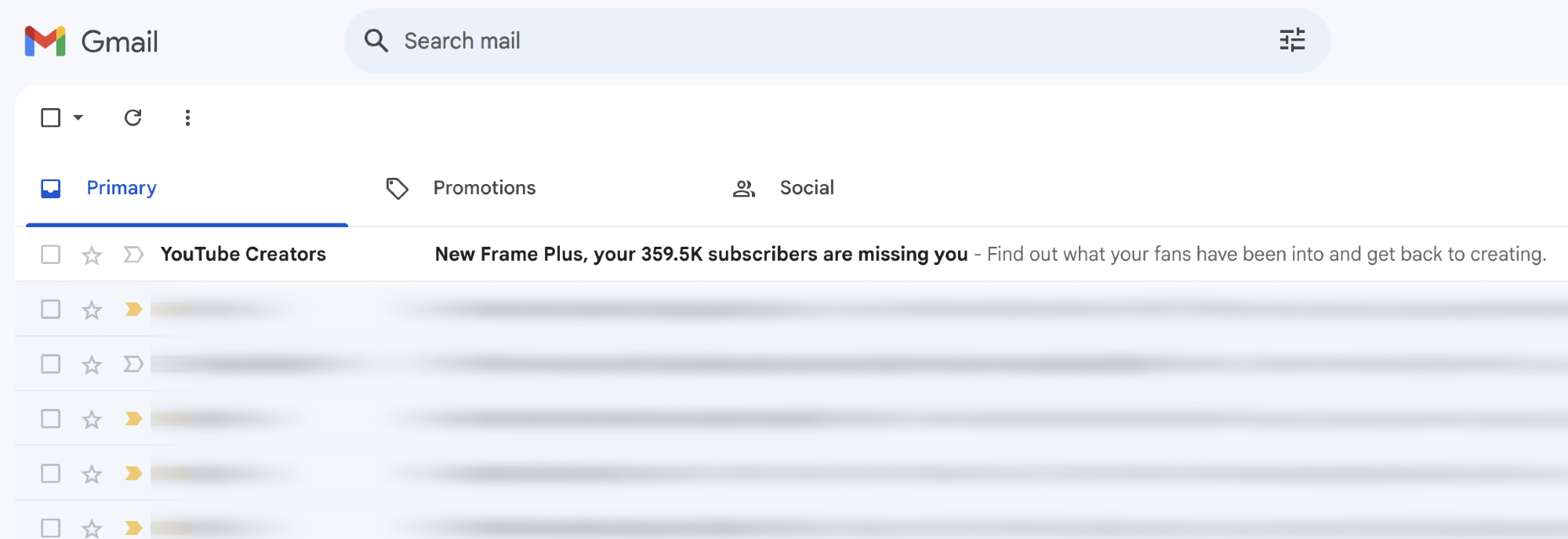
Task: Open the YouTube Creators email subject
Action: [701, 254]
